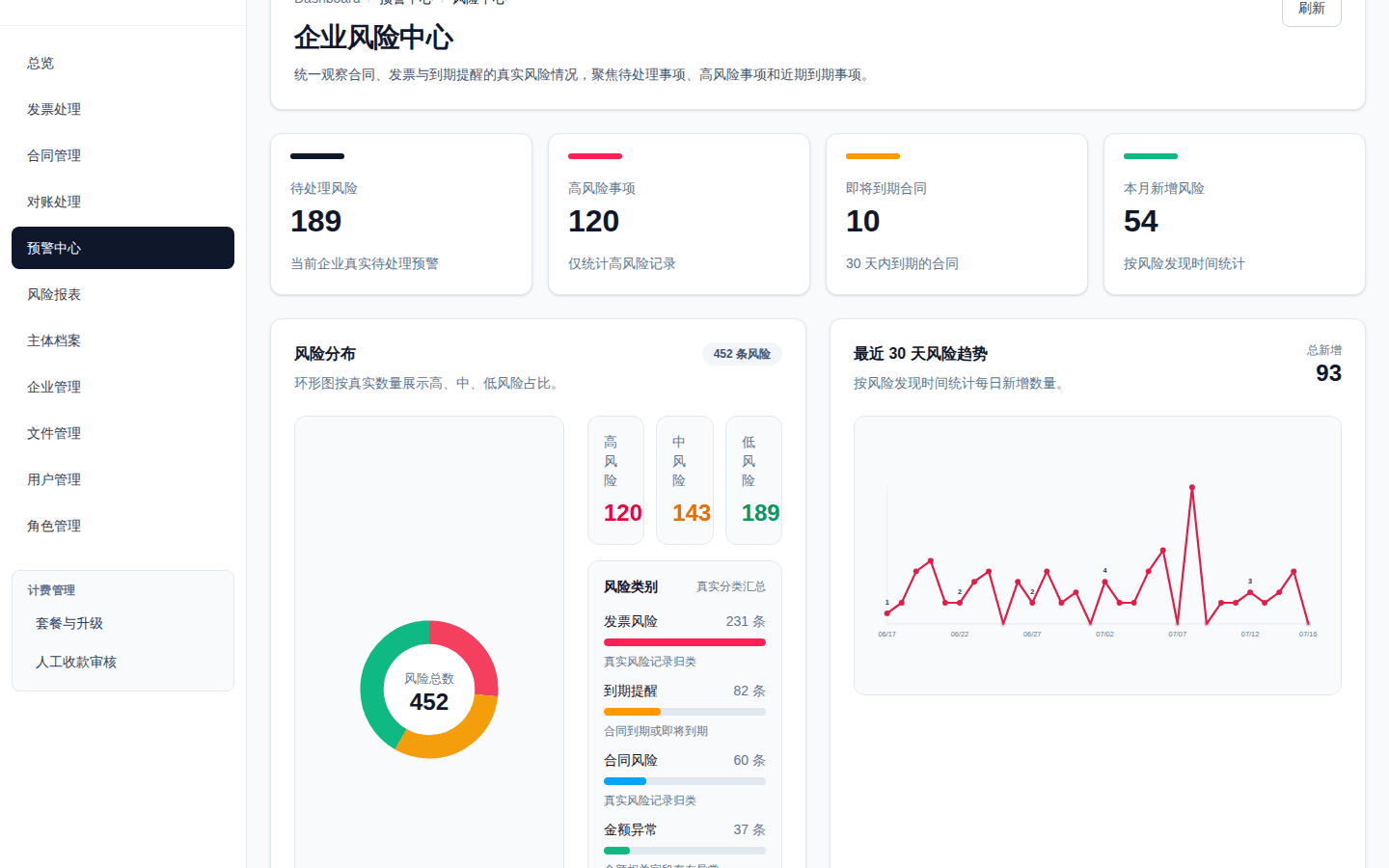Click the 07/16 axis label on trend chart

click(x=1308, y=634)
